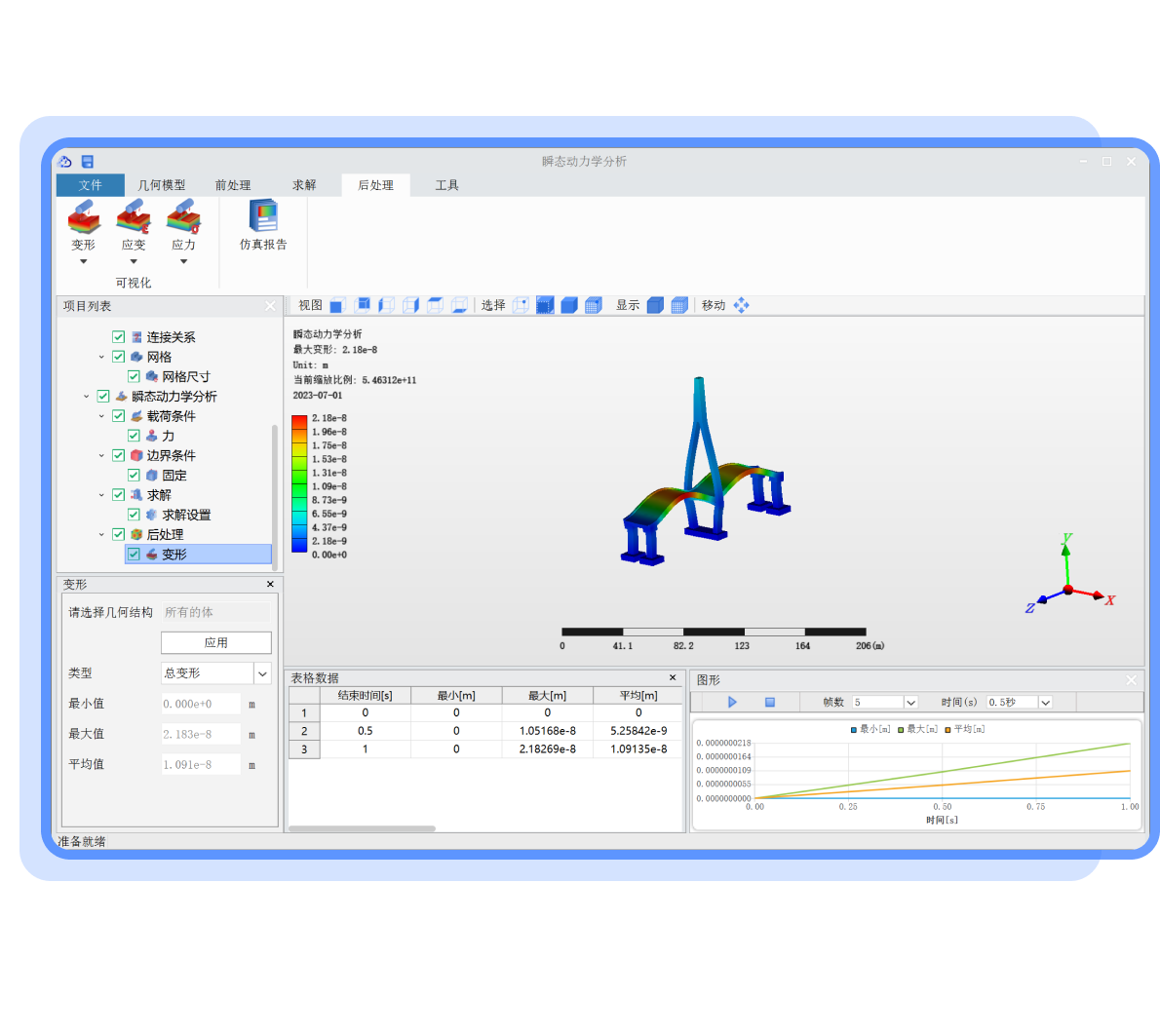1160x1036 pixels.
Task: Switch to bottom face view cube icon
Action: tap(459, 305)
